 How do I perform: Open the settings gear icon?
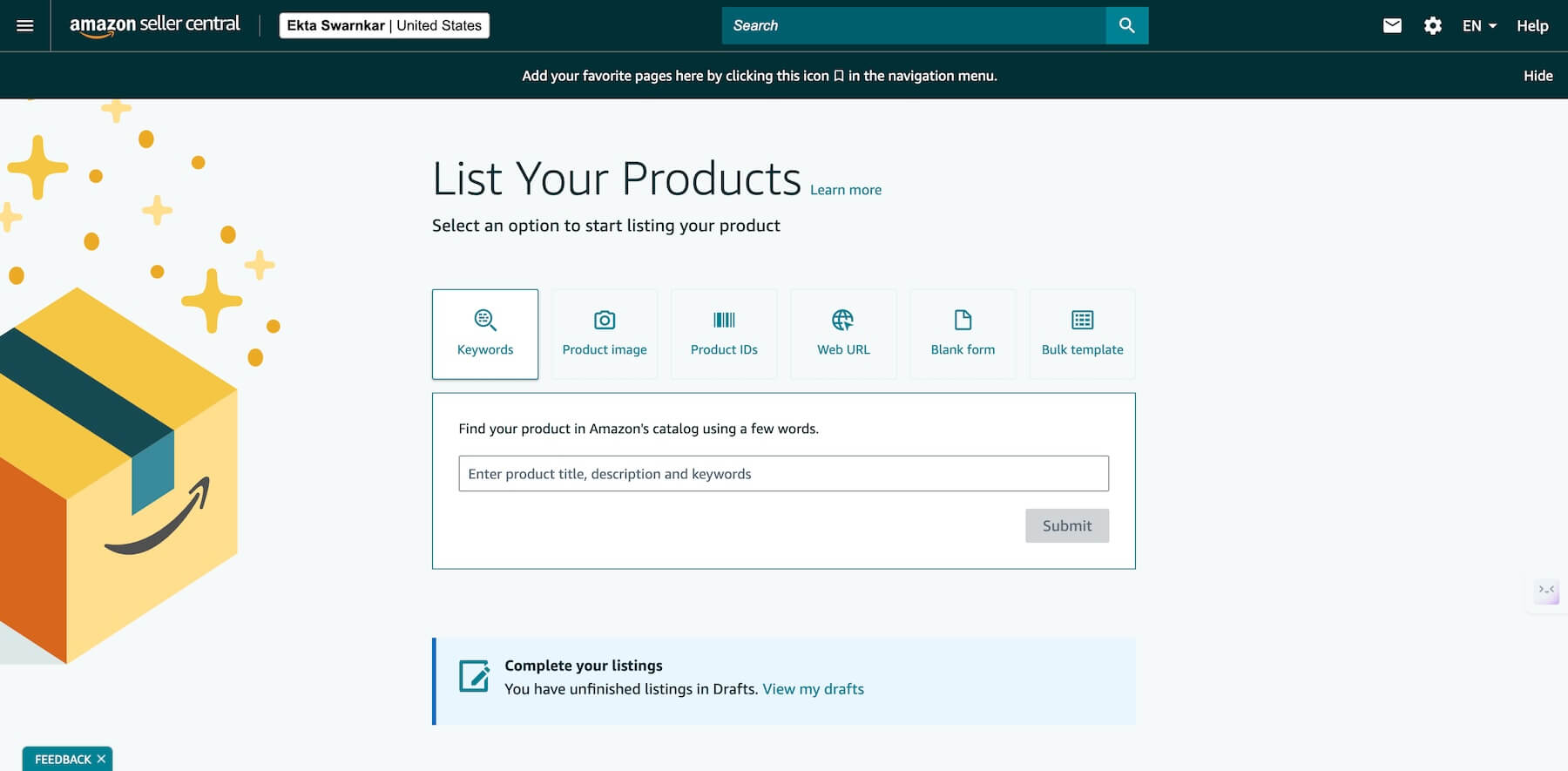pyautogui.click(x=1432, y=25)
